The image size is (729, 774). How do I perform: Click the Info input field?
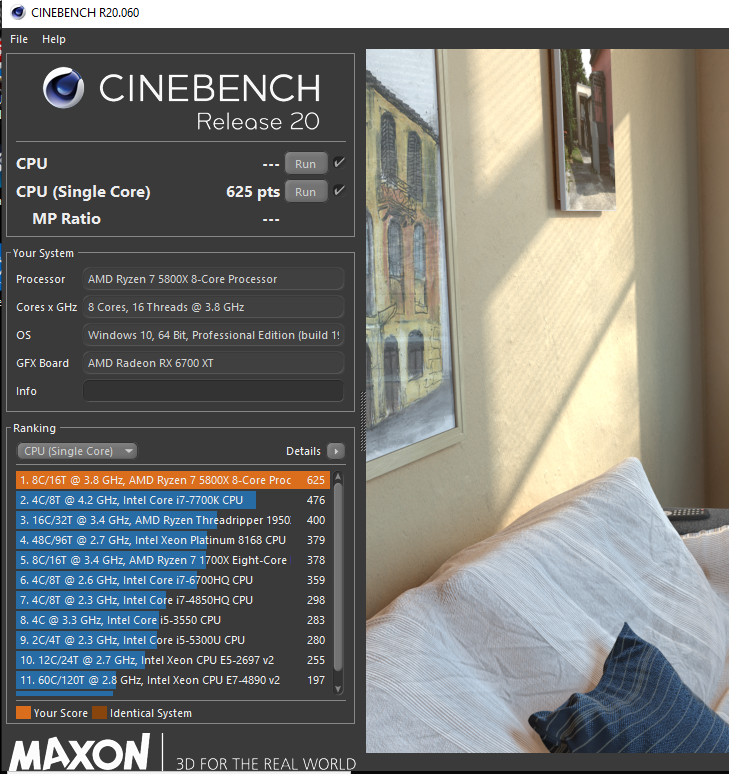(x=213, y=391)
